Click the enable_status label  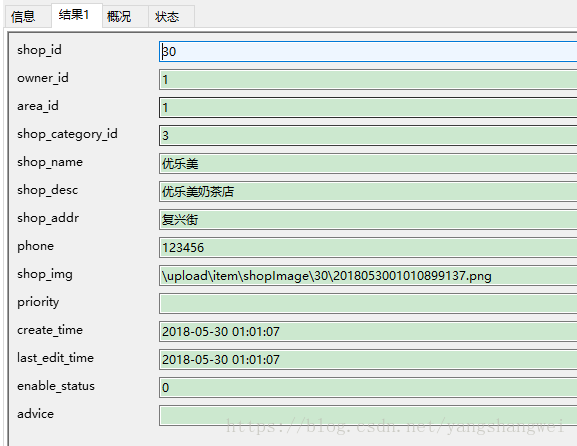[56, 386]
